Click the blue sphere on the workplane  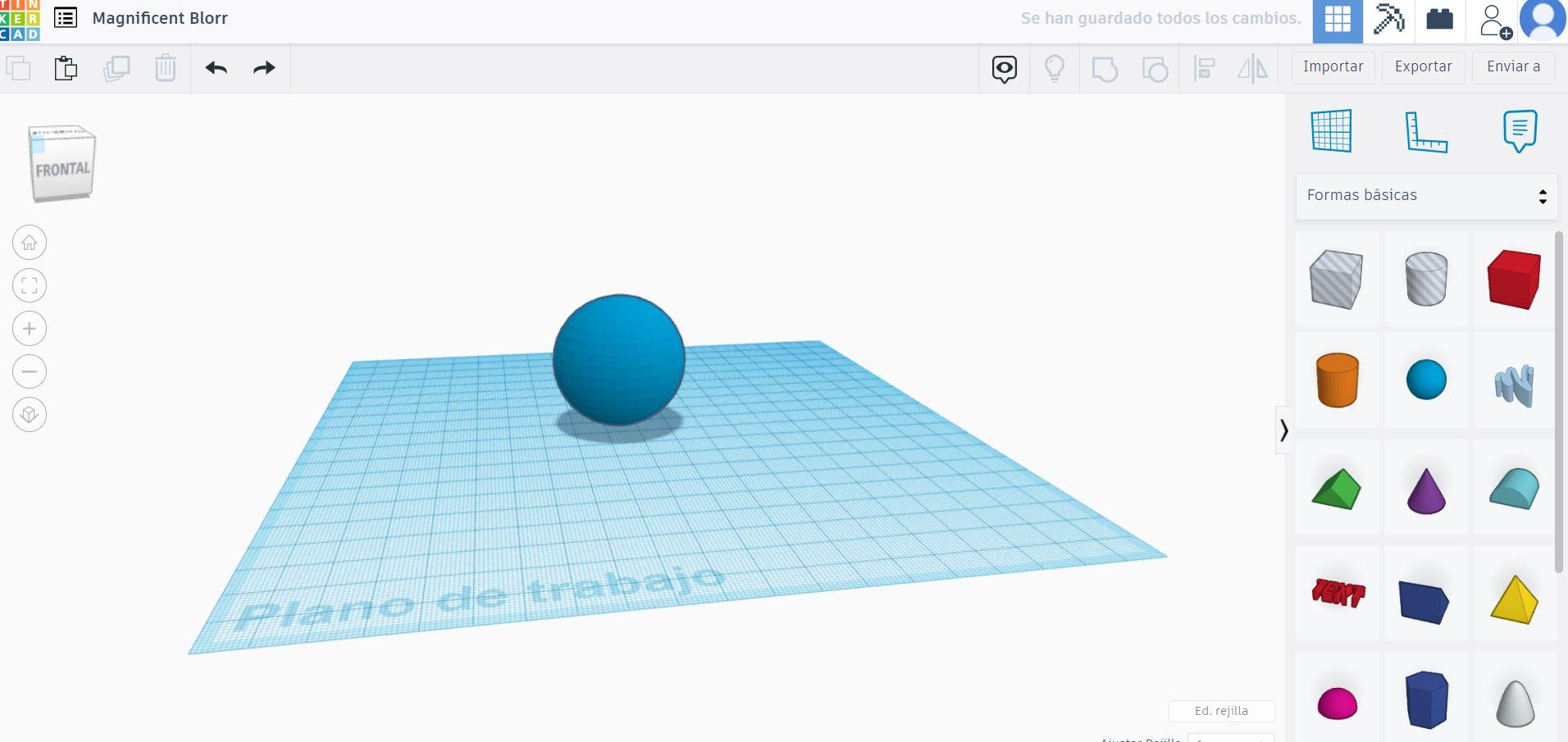click(x=619, y=359)
